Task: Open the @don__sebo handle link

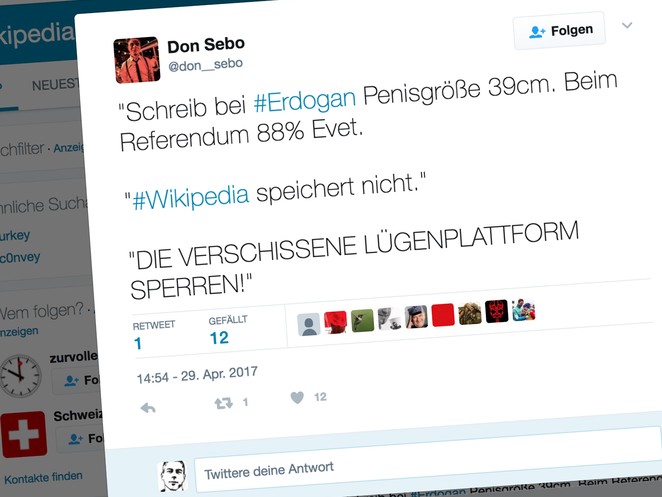Action: [206, 65]
